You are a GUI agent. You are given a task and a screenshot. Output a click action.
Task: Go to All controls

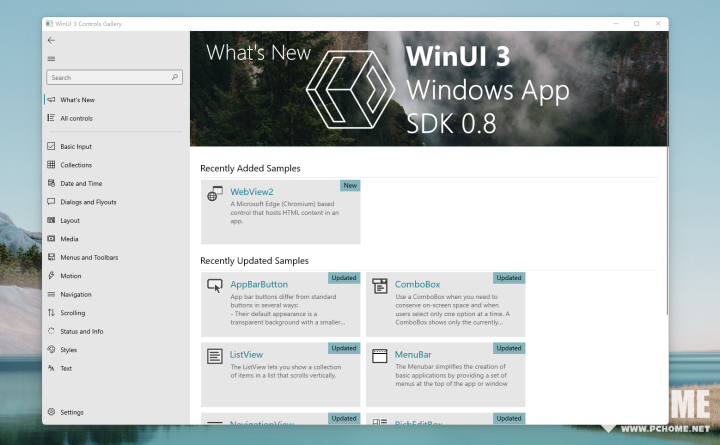point(76,119)
